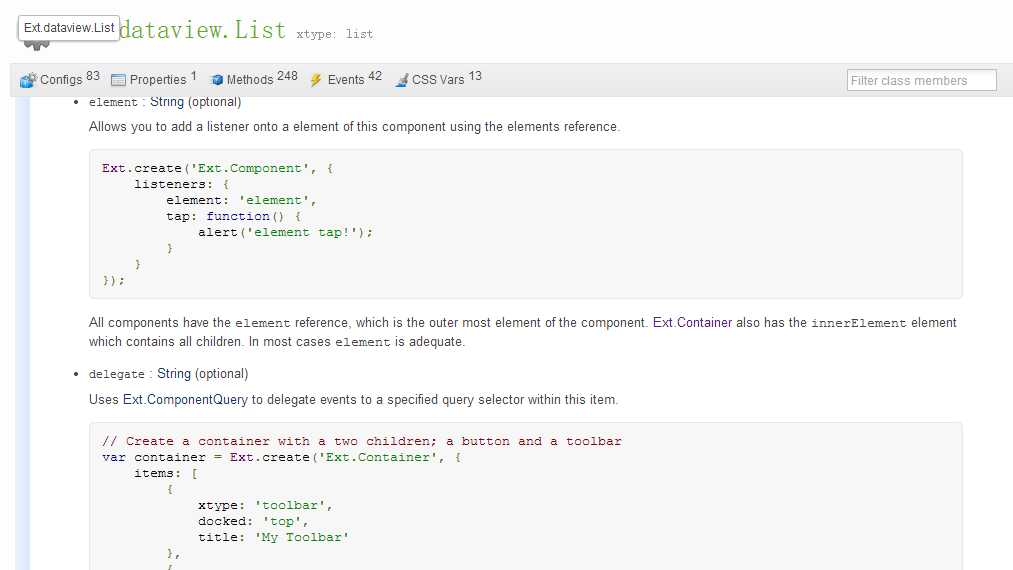
Task: Click the Ext.create('Ext.Component' code line
Action: pyautogui.click(x=217, y=168)
